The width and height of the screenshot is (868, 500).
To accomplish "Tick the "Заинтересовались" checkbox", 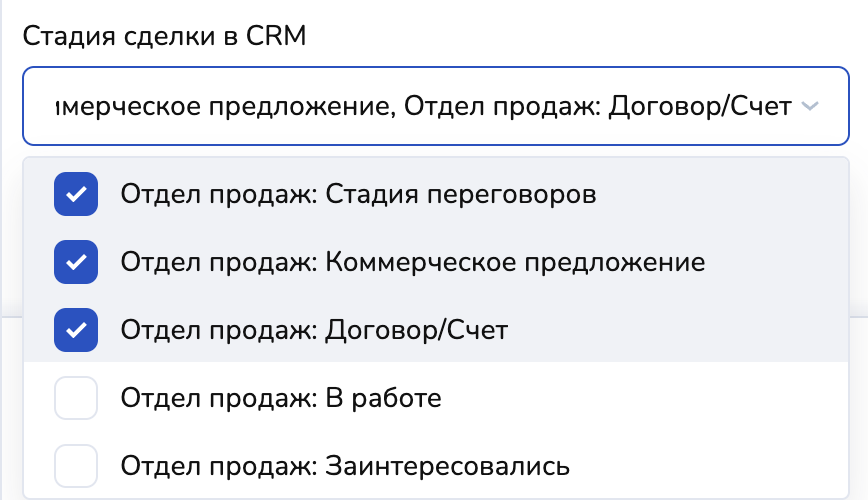I will click(x=75, y=466).
